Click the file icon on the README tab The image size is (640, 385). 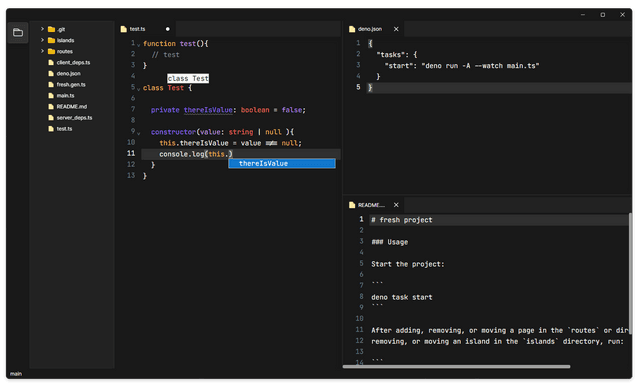pyautogui.click(x=352, y=205)
